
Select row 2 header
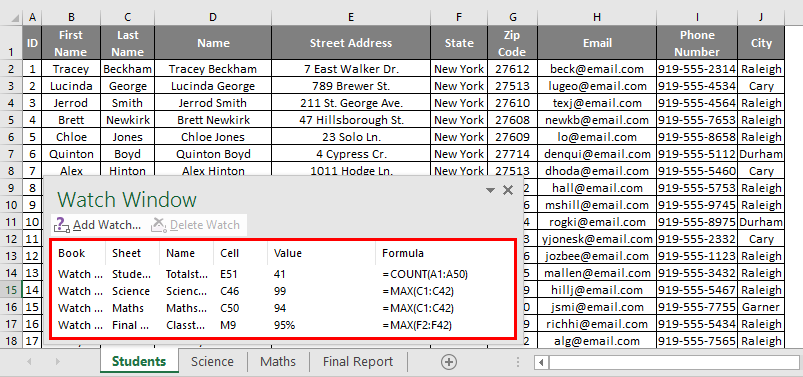[x=11, y=69]
